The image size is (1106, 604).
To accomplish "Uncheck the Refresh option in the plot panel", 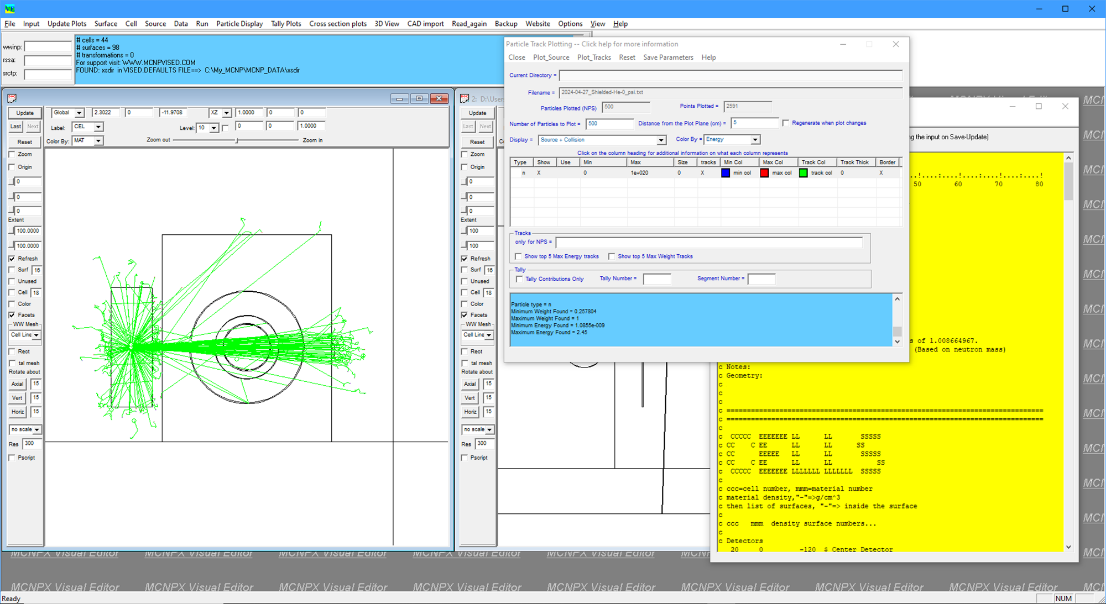I will pos(12,257).
